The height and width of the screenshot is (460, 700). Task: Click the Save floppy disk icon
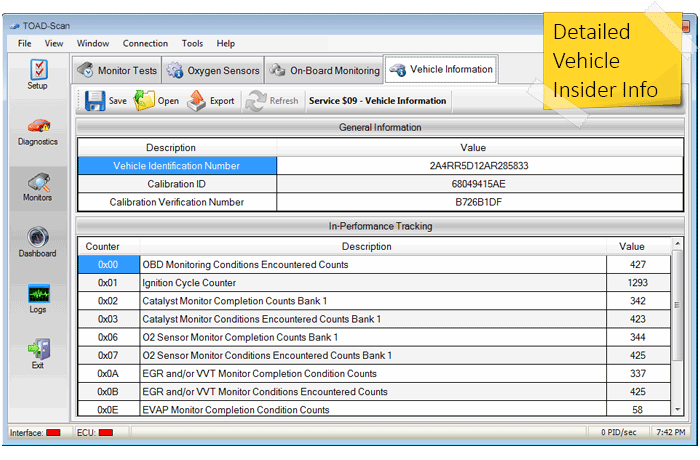(x=95, y=101)
